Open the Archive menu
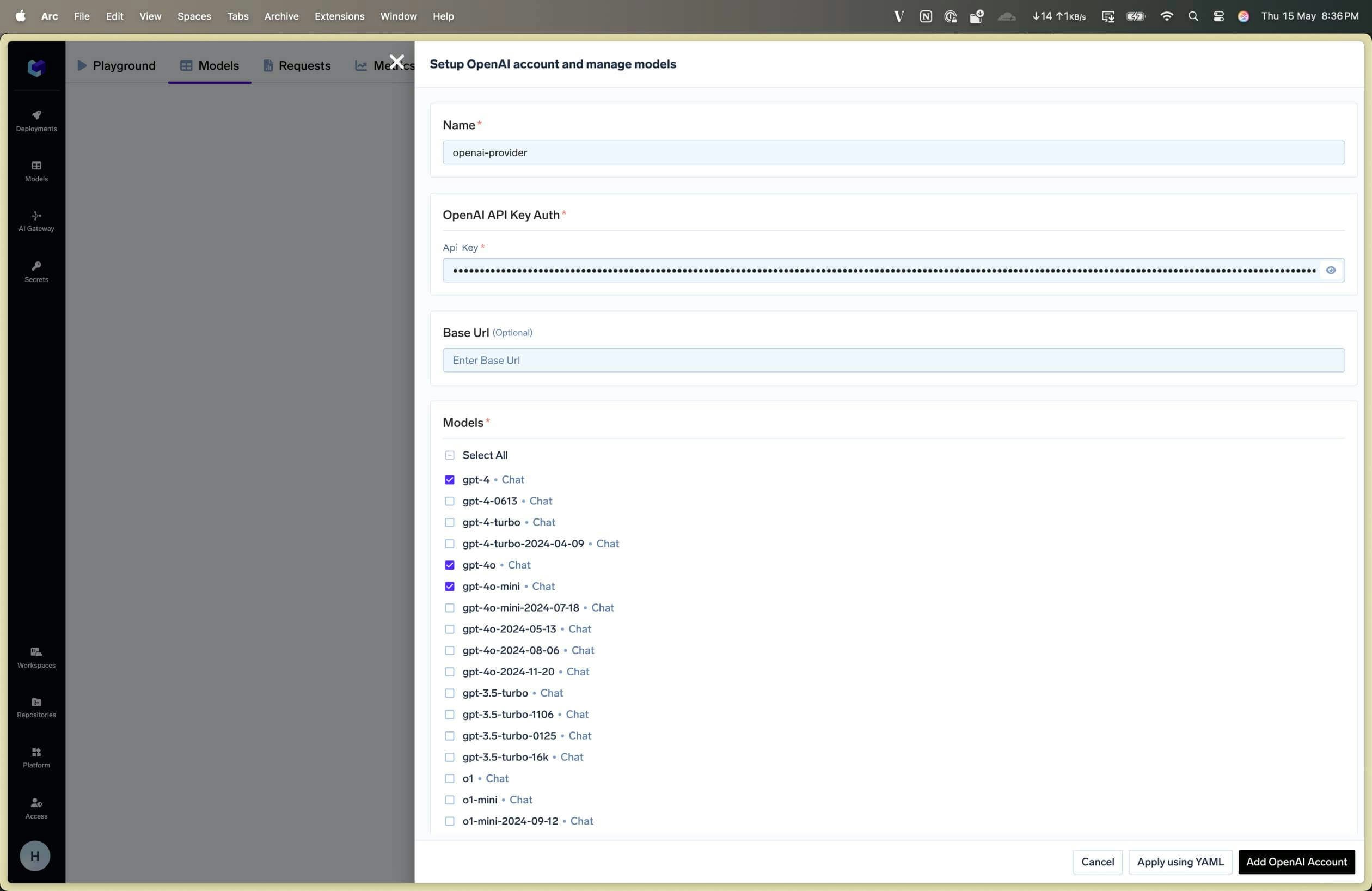The width and height of the screenshot is (1372, 891). [x=281, y=16]
